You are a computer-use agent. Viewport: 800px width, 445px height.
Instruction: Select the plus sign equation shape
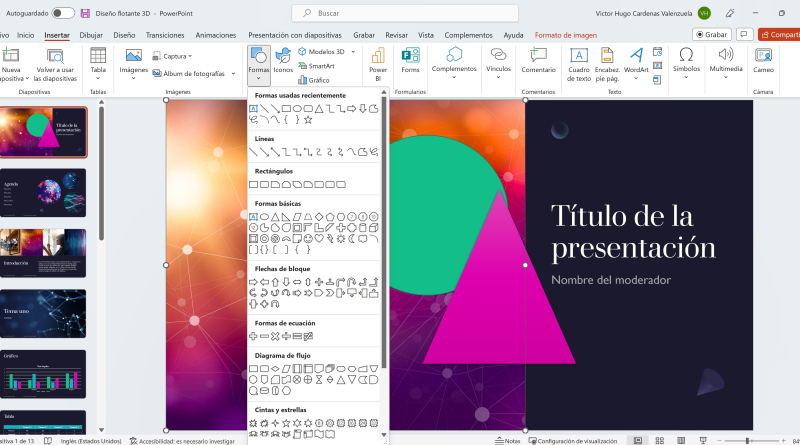coord(253,336)
